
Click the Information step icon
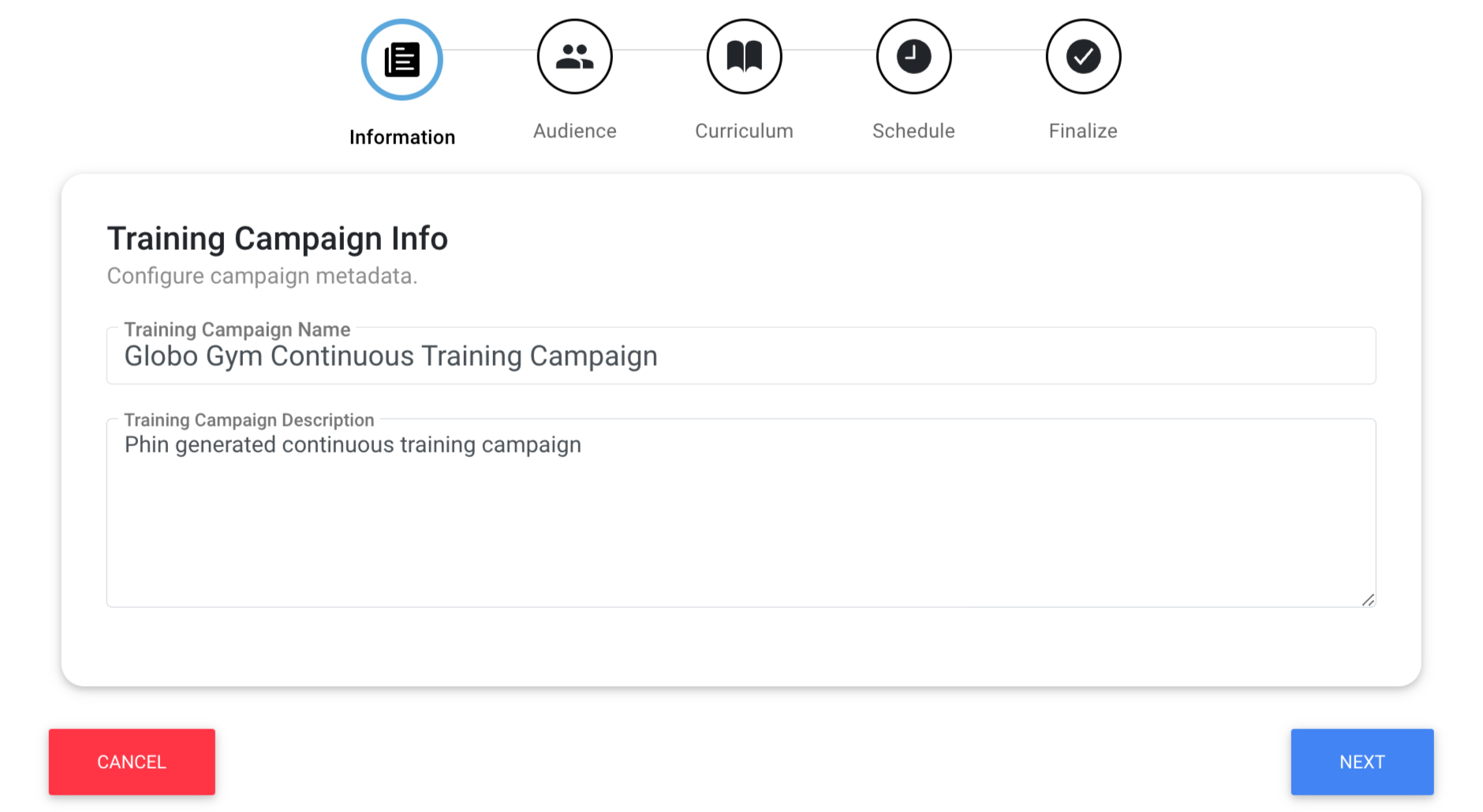pos(402,58)
